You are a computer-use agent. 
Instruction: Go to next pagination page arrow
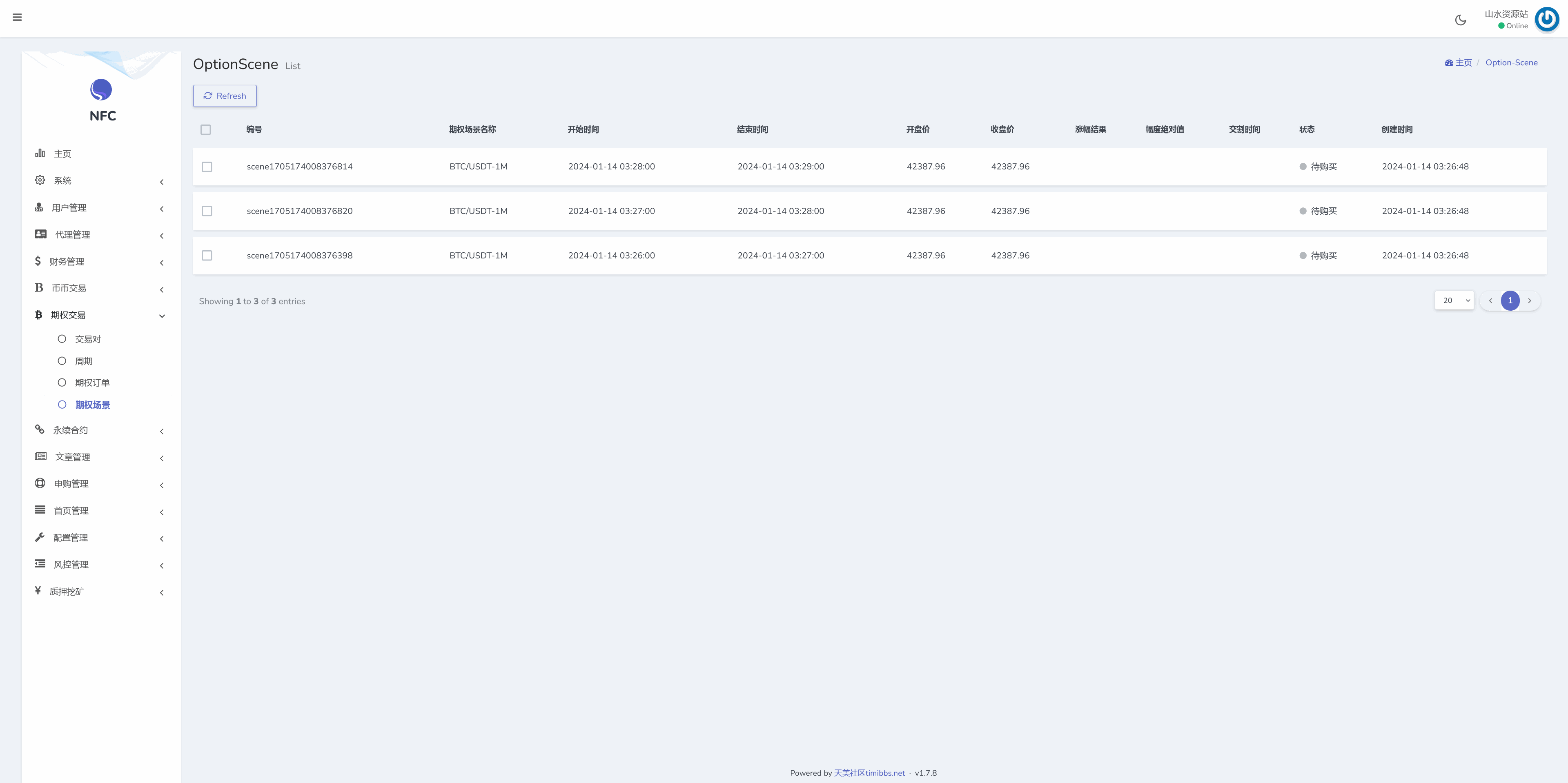pos(1530,300)
